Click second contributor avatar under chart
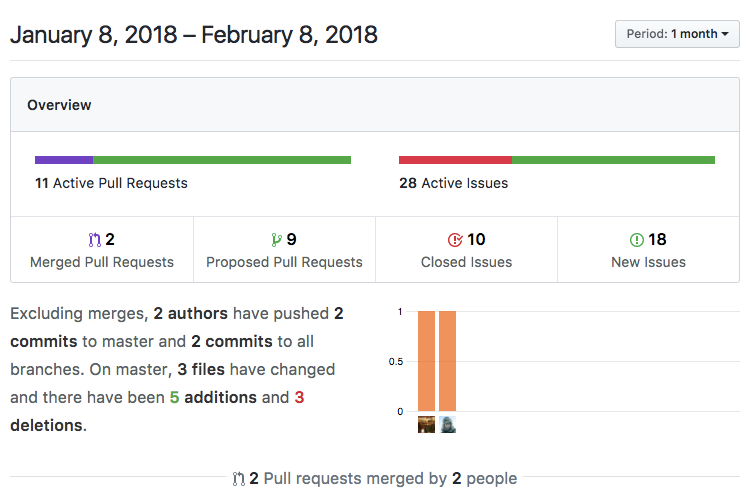 pyautogui.click(x=447, y=424)
